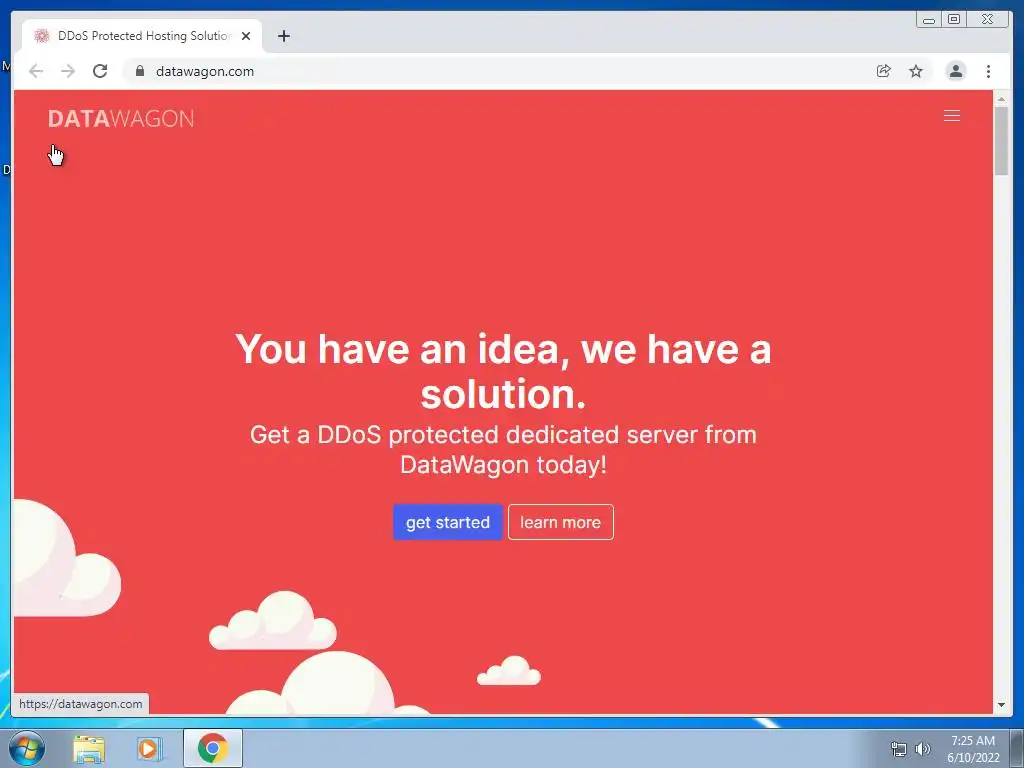Image resolution: width=1024 pixels, height=768 pixels.
Task: Go back with the browser back arrow
Action: (36, 71)
